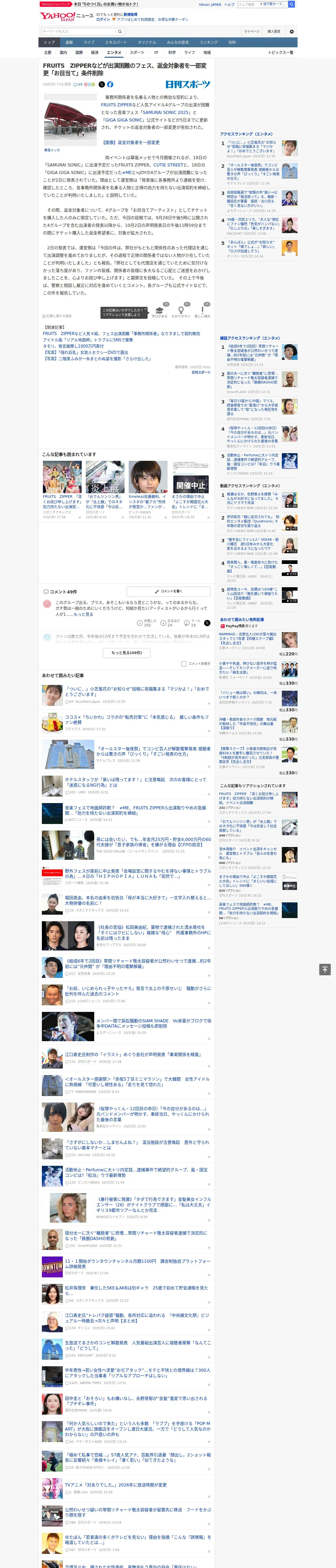This screenshot has width=336, height=1568.
Task: Open 購入履歴 link
Action: click(274, 31)
